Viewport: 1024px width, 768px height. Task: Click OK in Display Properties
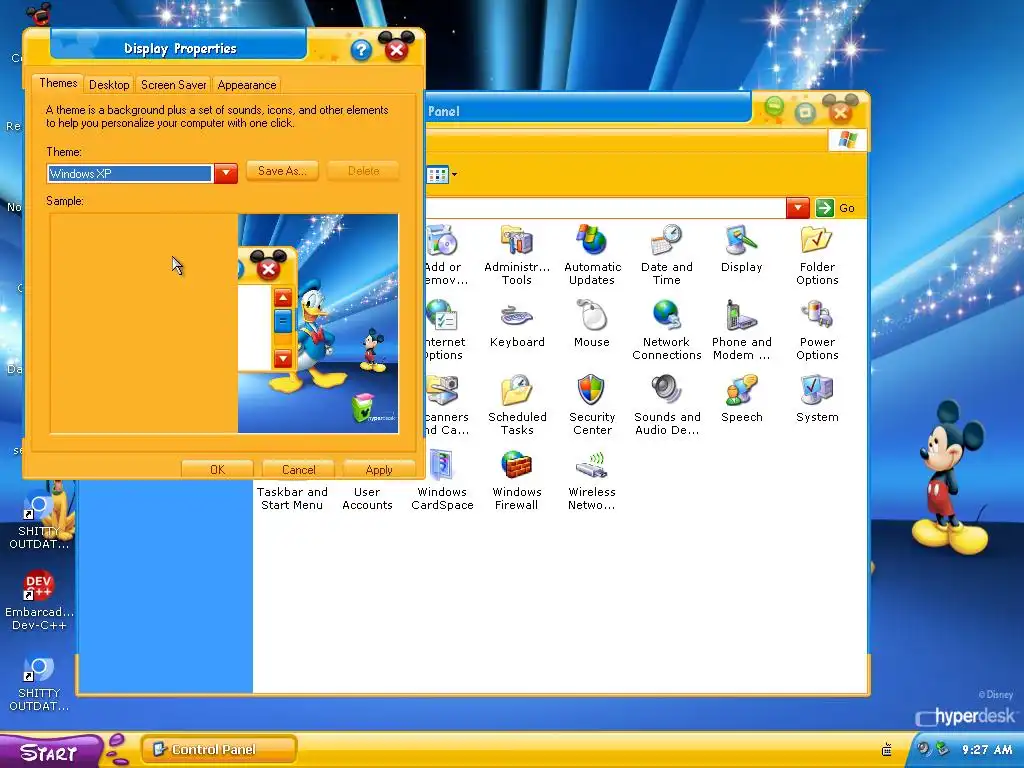pyautogui.click(x=217, y=469)
